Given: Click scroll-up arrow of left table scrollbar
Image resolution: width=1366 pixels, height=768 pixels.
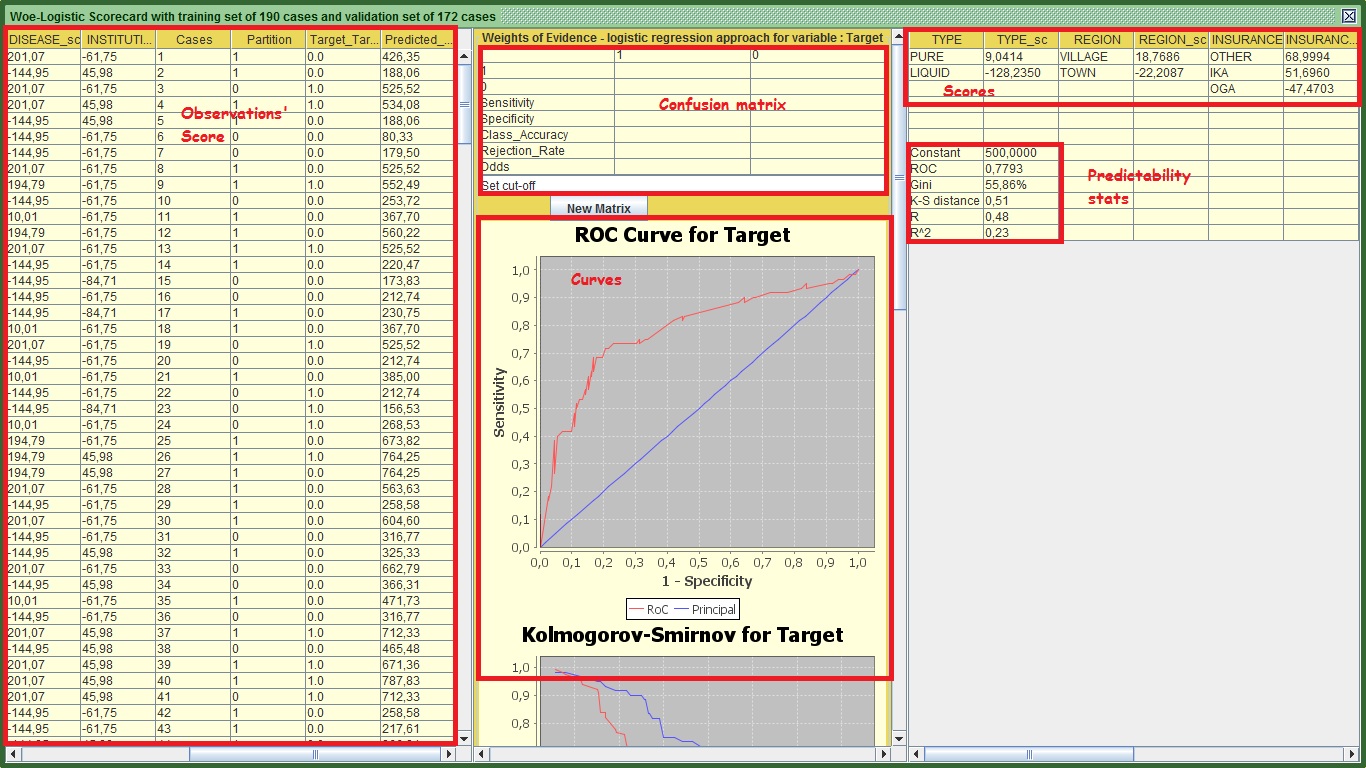Looking at the screenshot, I should [465, 57].
